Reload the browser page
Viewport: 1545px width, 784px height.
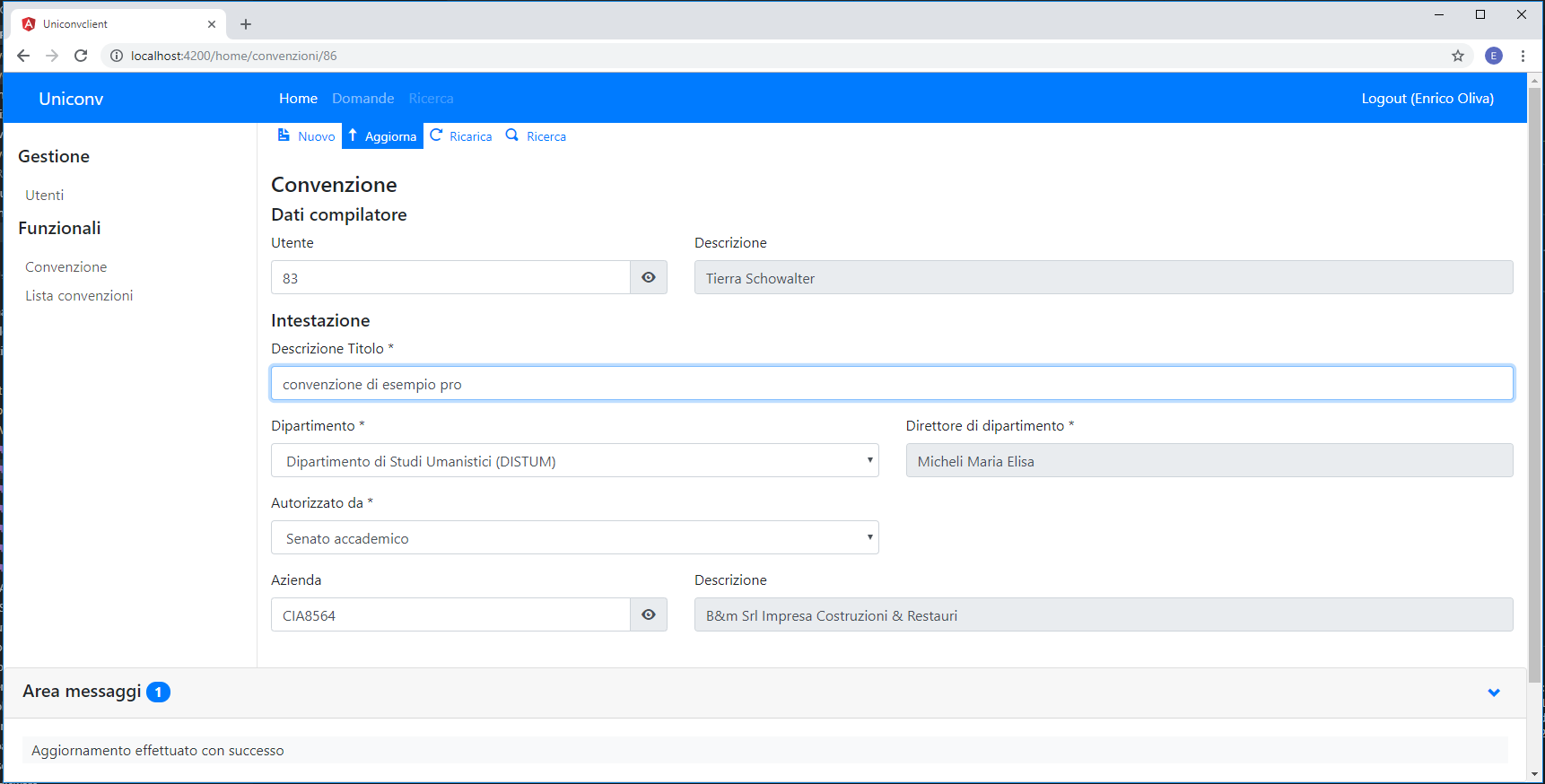81,56
